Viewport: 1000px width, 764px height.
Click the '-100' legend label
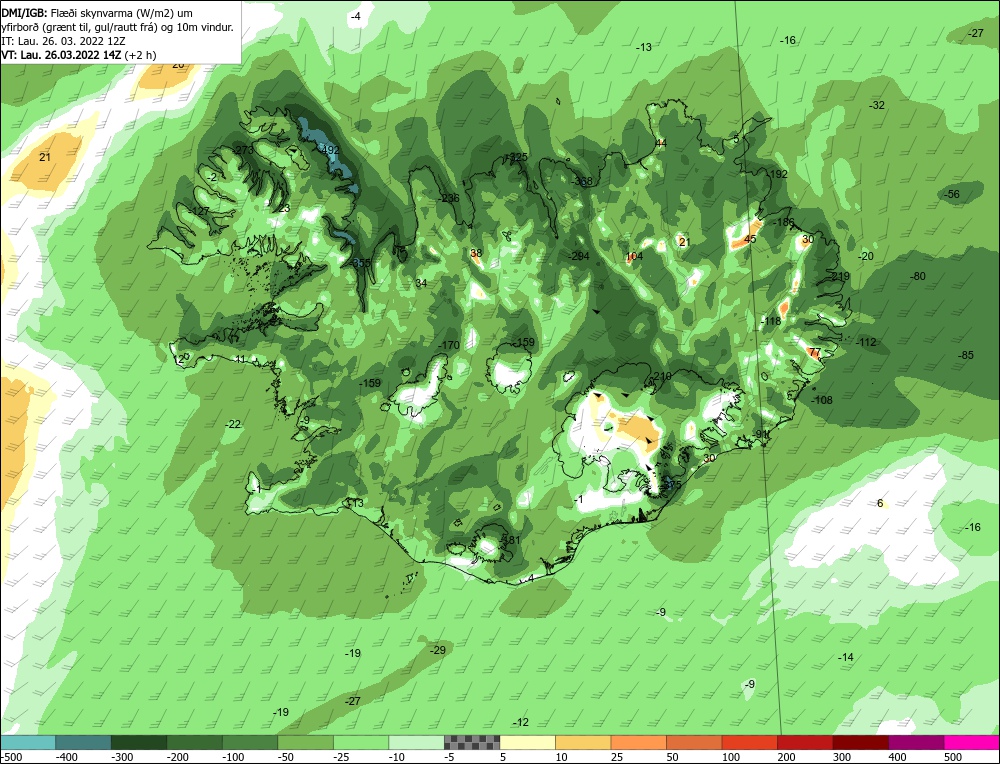click(x=233, y=757)
